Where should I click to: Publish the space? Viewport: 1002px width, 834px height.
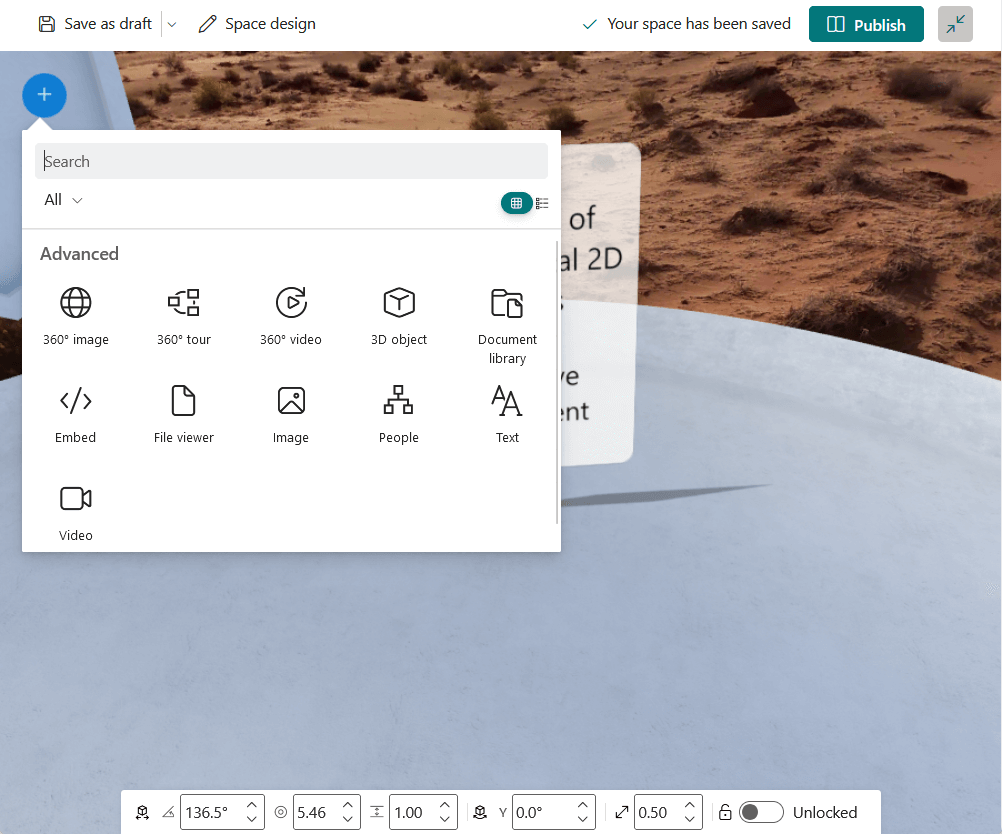pos(866,24)
